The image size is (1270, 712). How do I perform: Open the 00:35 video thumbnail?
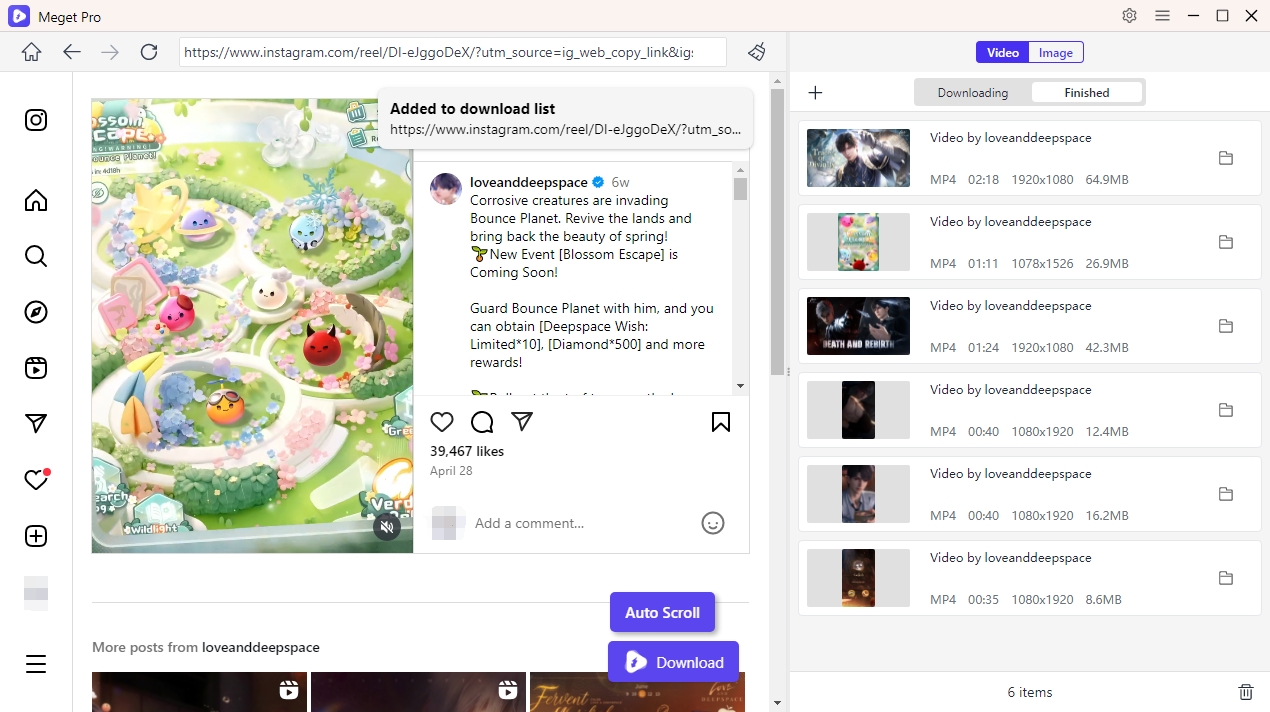[x=858, y=578]
